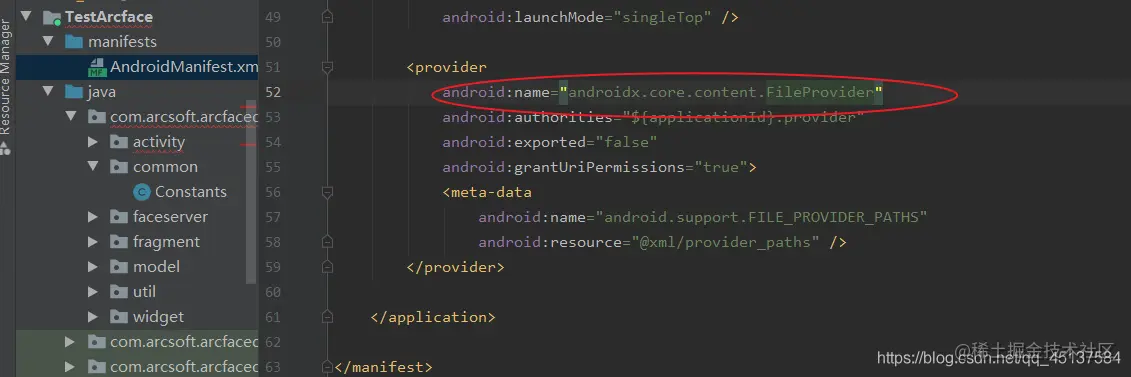Collapse the expanded com.arcsoft package arrow
This screenshot has width=1131, height=377.
71,117
